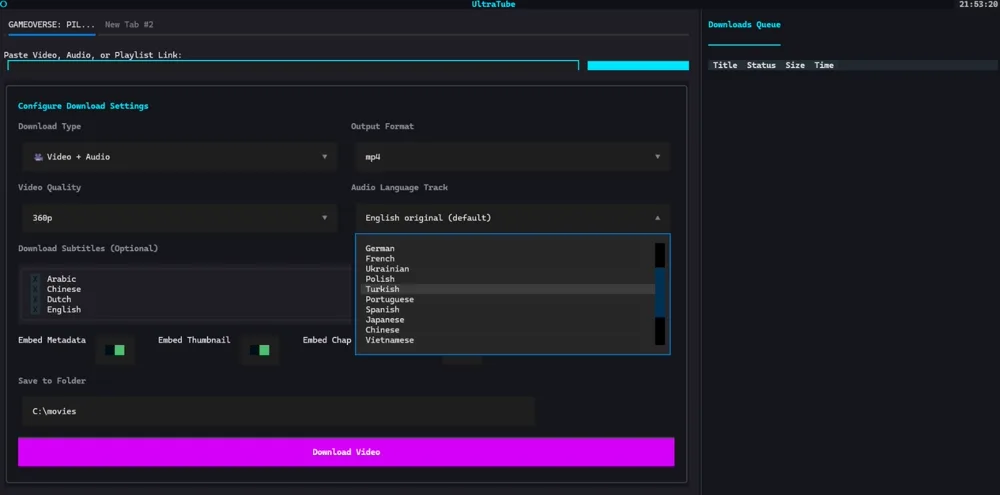Viewport: 1000px width, 495px height.
Task: Click the people icon next to Video + Audio
Action: coord(38,157)
